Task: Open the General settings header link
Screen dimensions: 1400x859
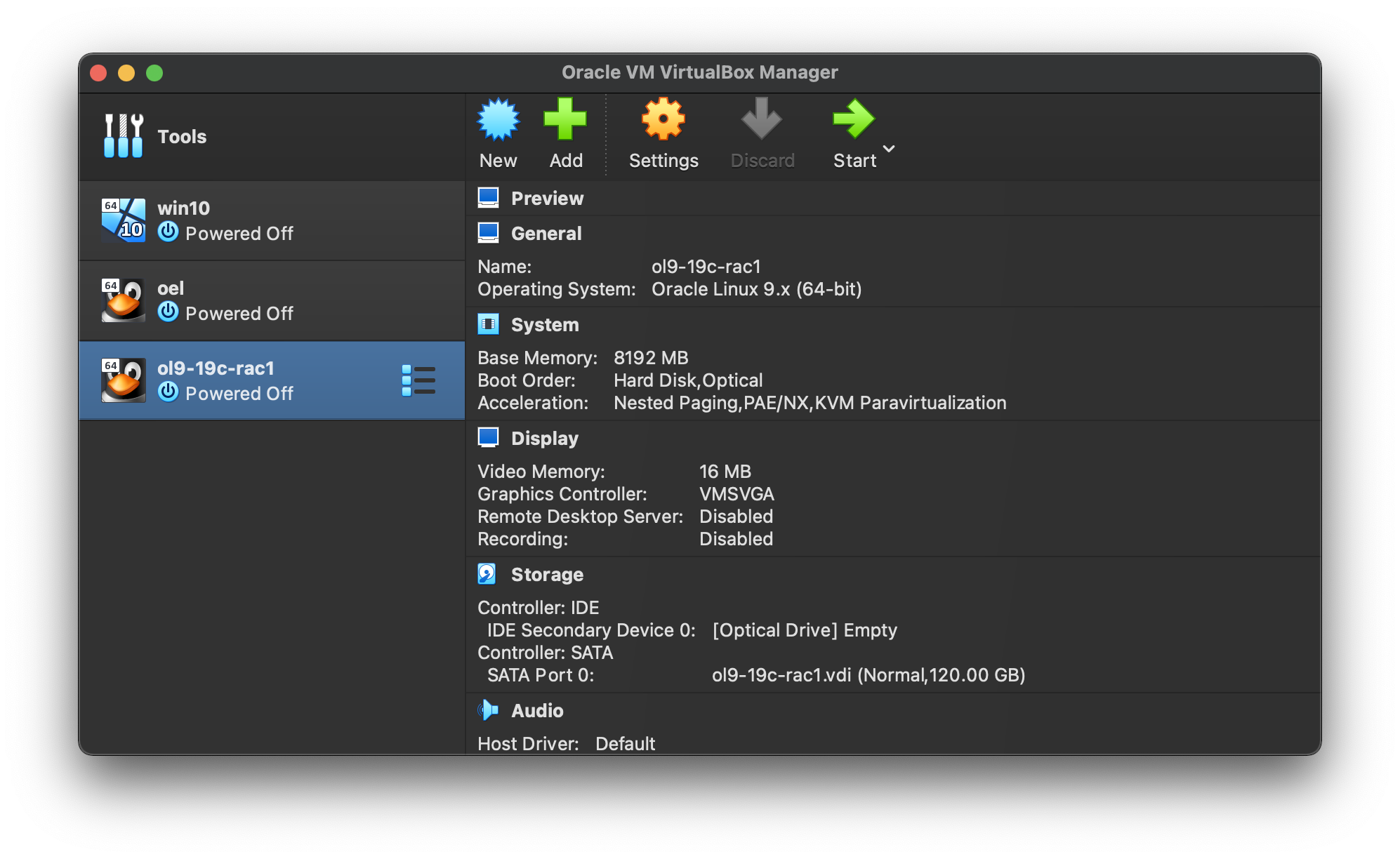Action: pos(546,234)
